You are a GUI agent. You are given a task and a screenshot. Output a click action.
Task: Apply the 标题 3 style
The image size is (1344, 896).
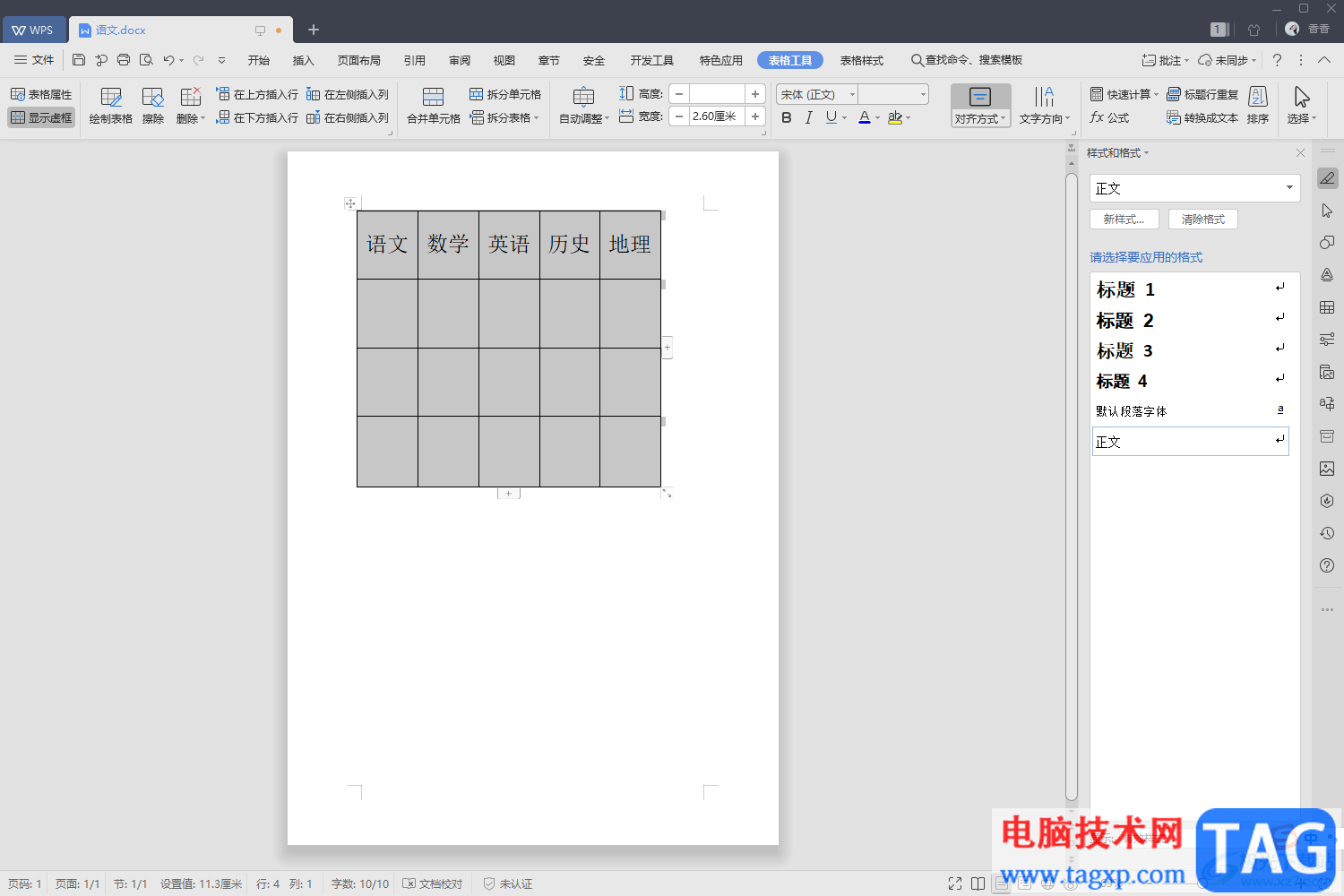point(1191,350)
